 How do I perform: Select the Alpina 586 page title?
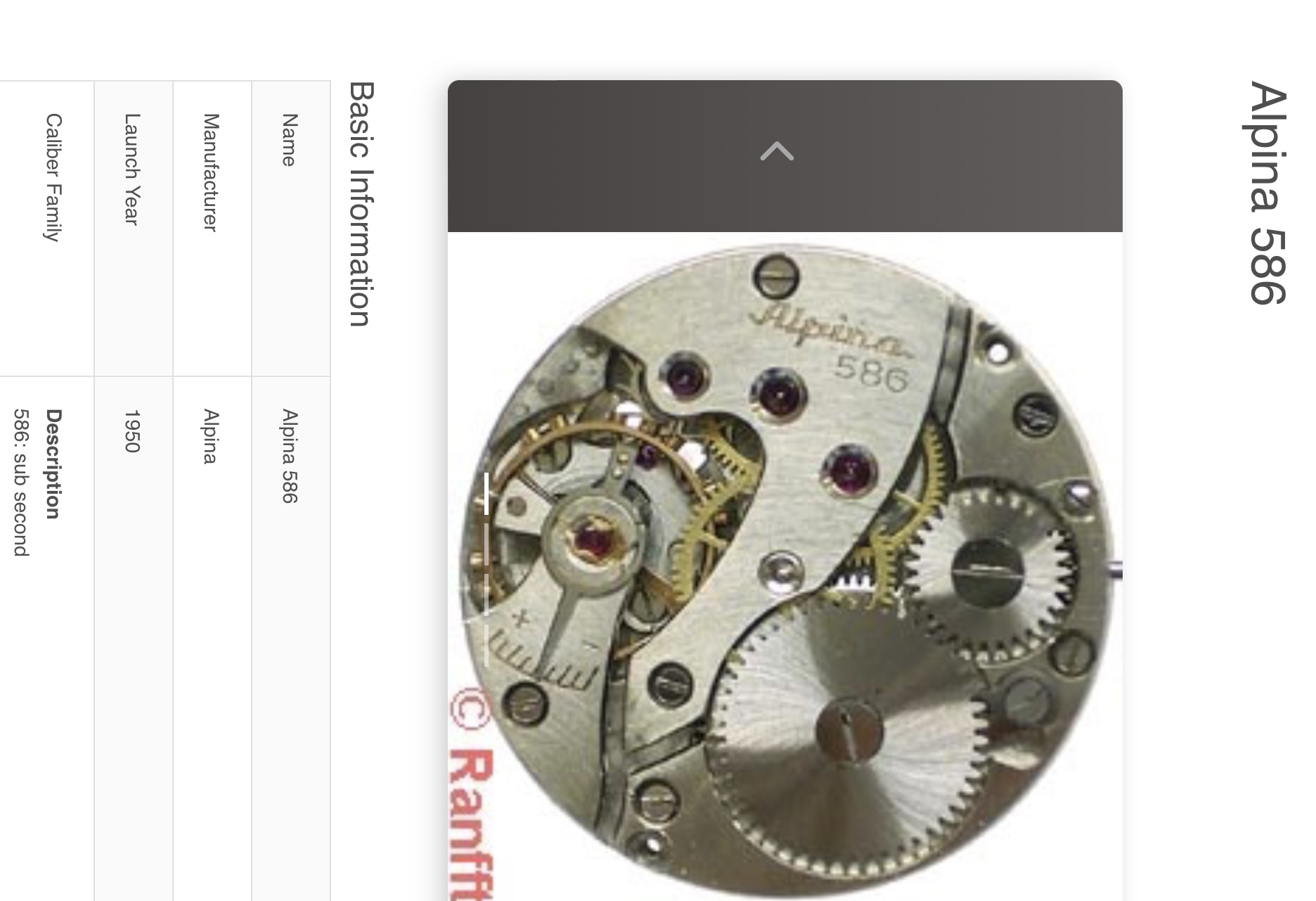(1268, 193)
